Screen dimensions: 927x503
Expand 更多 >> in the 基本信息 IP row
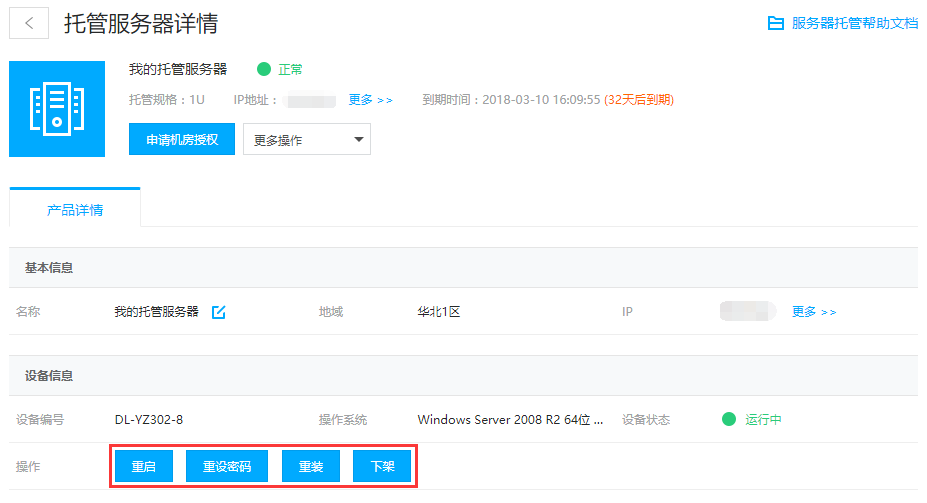(x=814, y=312)
